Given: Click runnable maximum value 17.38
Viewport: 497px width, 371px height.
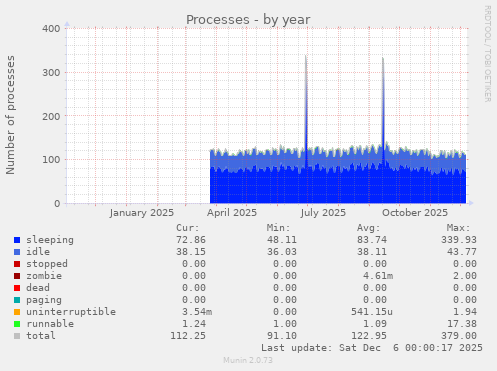Looking at the screenshot, I should [x=462, y=324].
